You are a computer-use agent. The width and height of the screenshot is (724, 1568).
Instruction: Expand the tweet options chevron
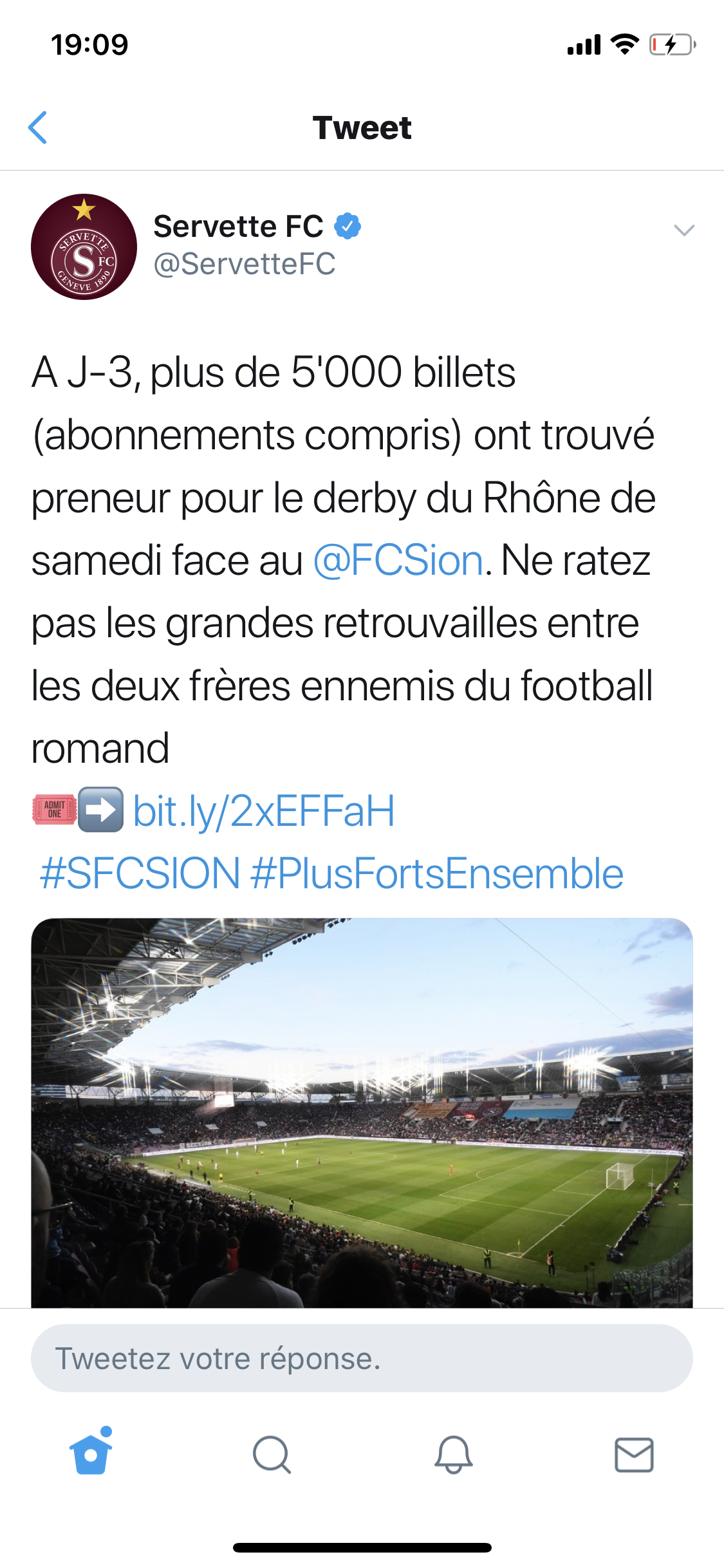[x=683, y=230]
